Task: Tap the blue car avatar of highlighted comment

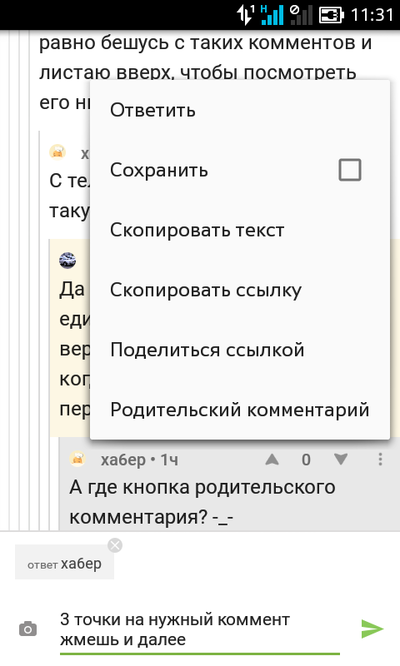Action: coord(68,260)
